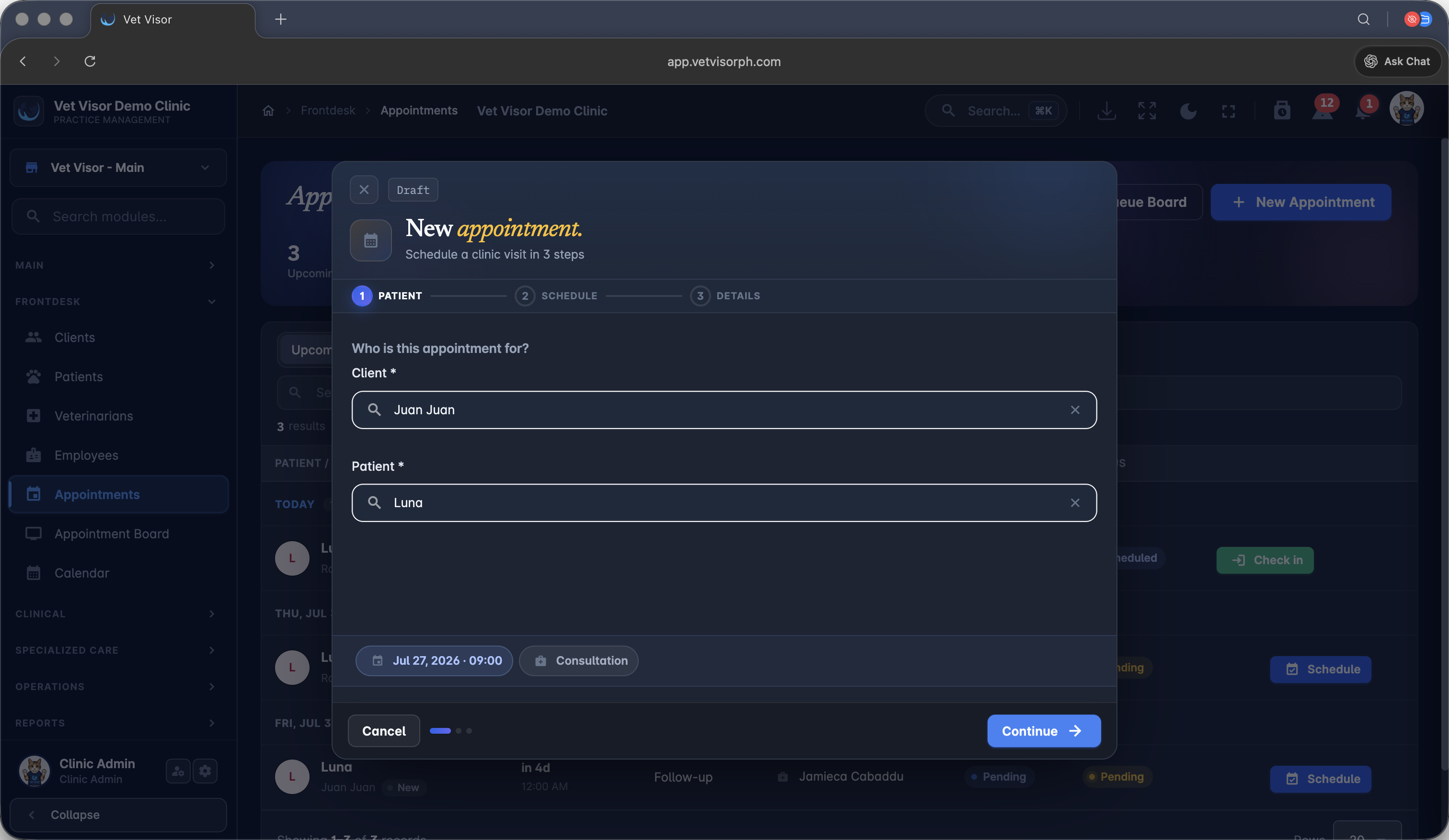This screenshot has height=840, width=1449.
Task: Click the camera icon in the header
Action: click(x=1282, y=111)
